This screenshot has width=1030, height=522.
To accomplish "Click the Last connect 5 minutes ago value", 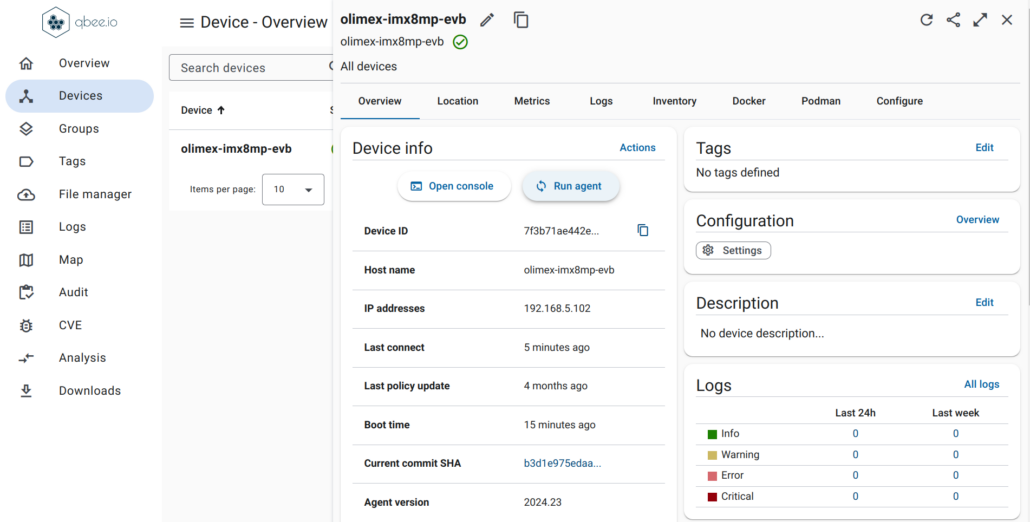I will click(x=557, y=347).
